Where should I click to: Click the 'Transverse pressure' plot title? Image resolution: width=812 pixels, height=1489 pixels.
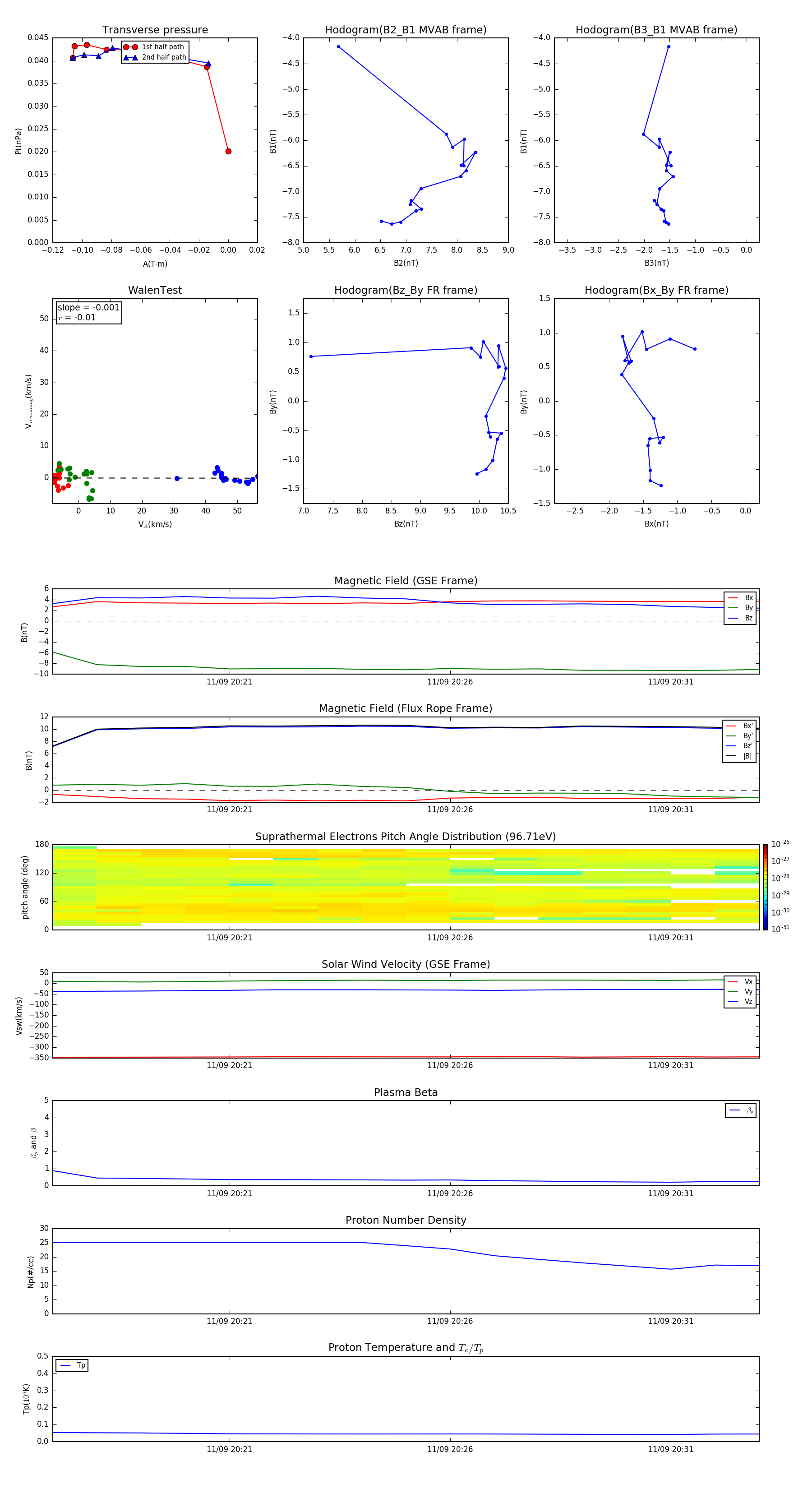(155, 30)
